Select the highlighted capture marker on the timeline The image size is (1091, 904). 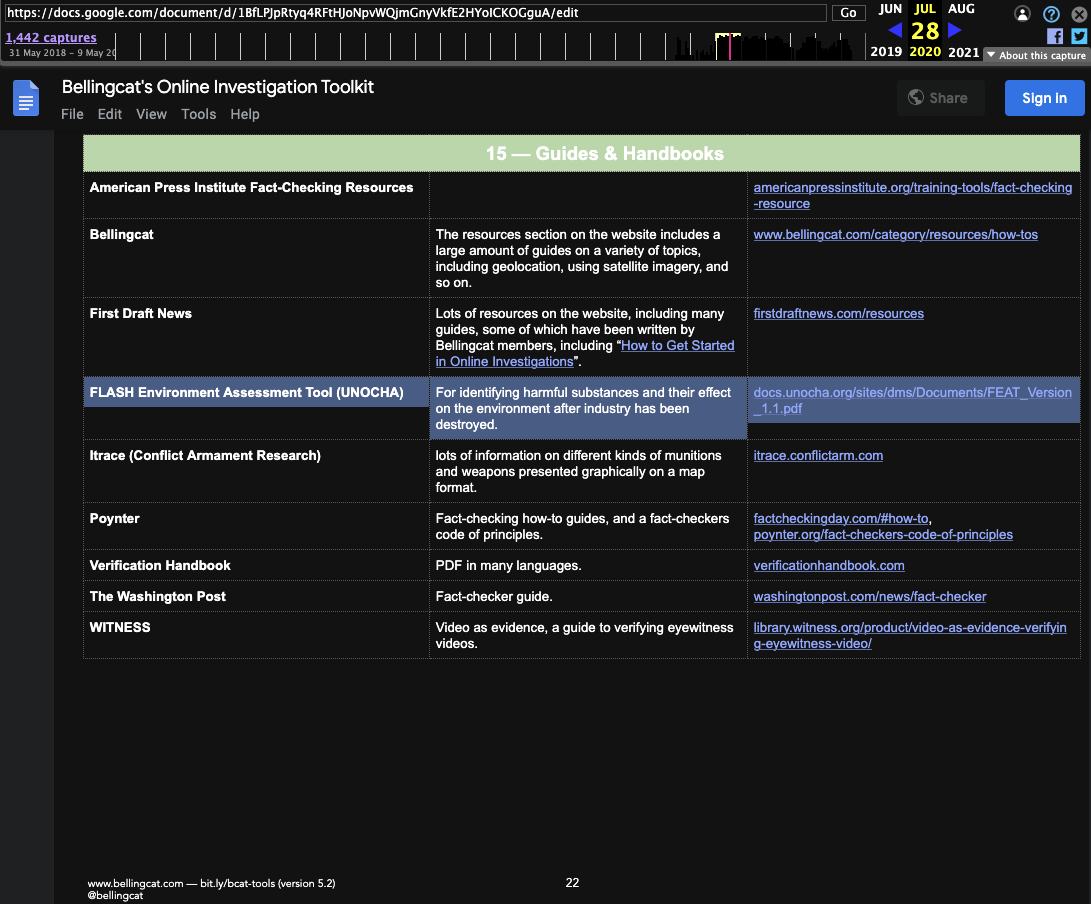[729, 47]
